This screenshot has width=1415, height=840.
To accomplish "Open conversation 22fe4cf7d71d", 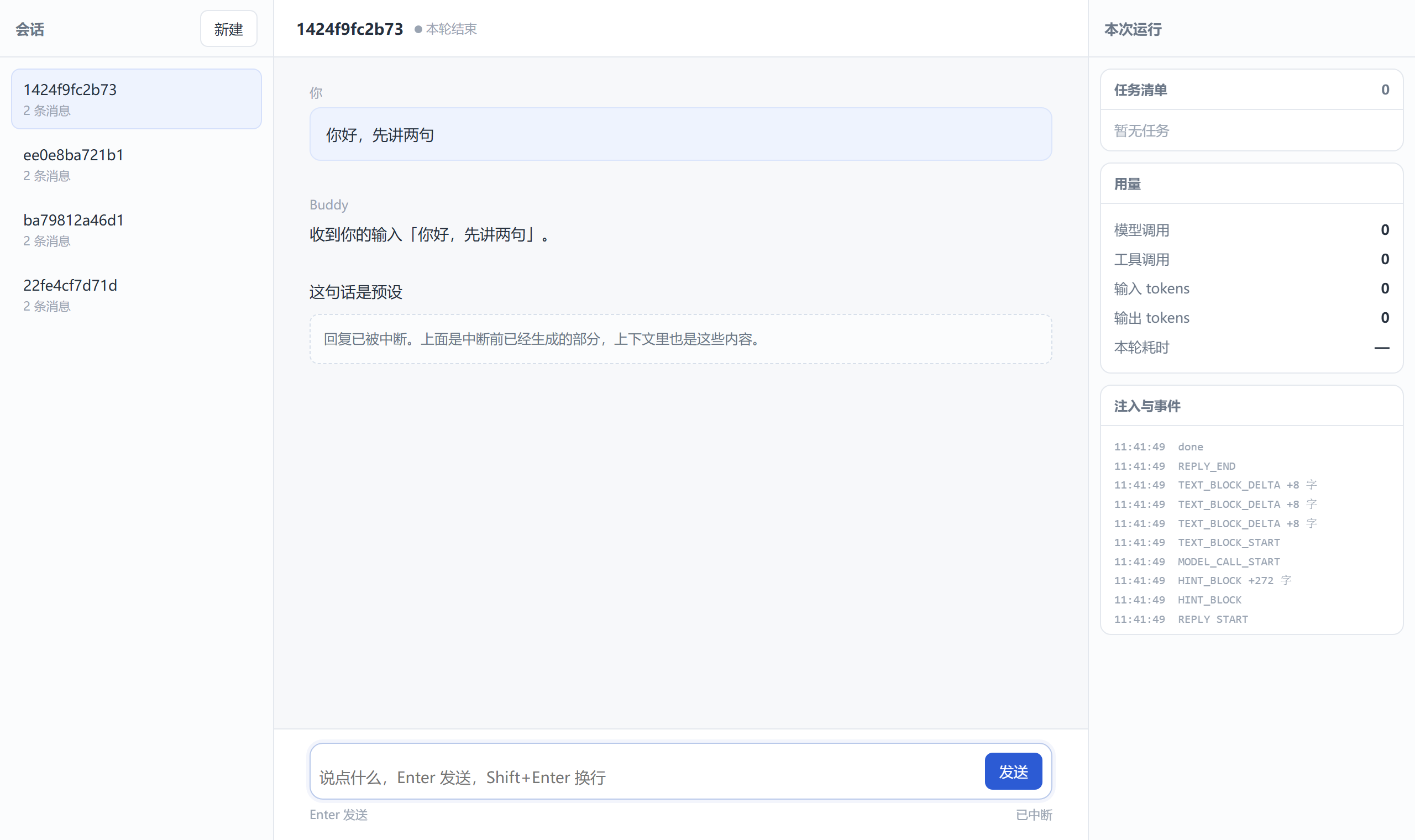I will pyautogui.click(x=137, y=295).
